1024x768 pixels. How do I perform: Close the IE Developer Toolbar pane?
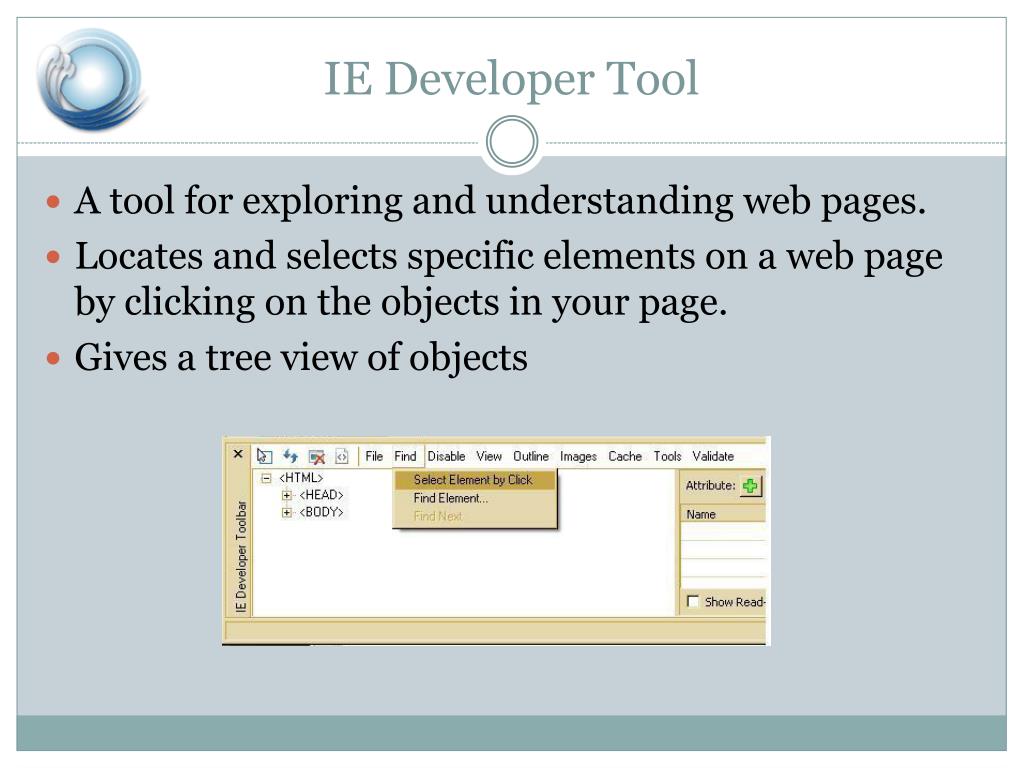click(x=238, y=453)
